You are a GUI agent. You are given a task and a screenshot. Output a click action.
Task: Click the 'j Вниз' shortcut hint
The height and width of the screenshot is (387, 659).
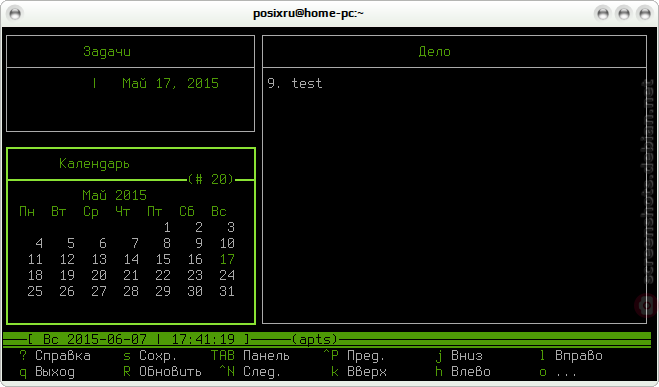coord(459,355)
